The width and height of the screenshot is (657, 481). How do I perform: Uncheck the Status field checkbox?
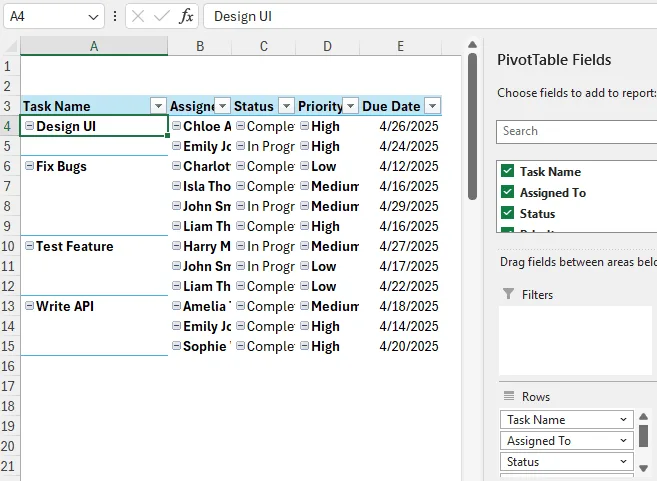tap(507, 213)
